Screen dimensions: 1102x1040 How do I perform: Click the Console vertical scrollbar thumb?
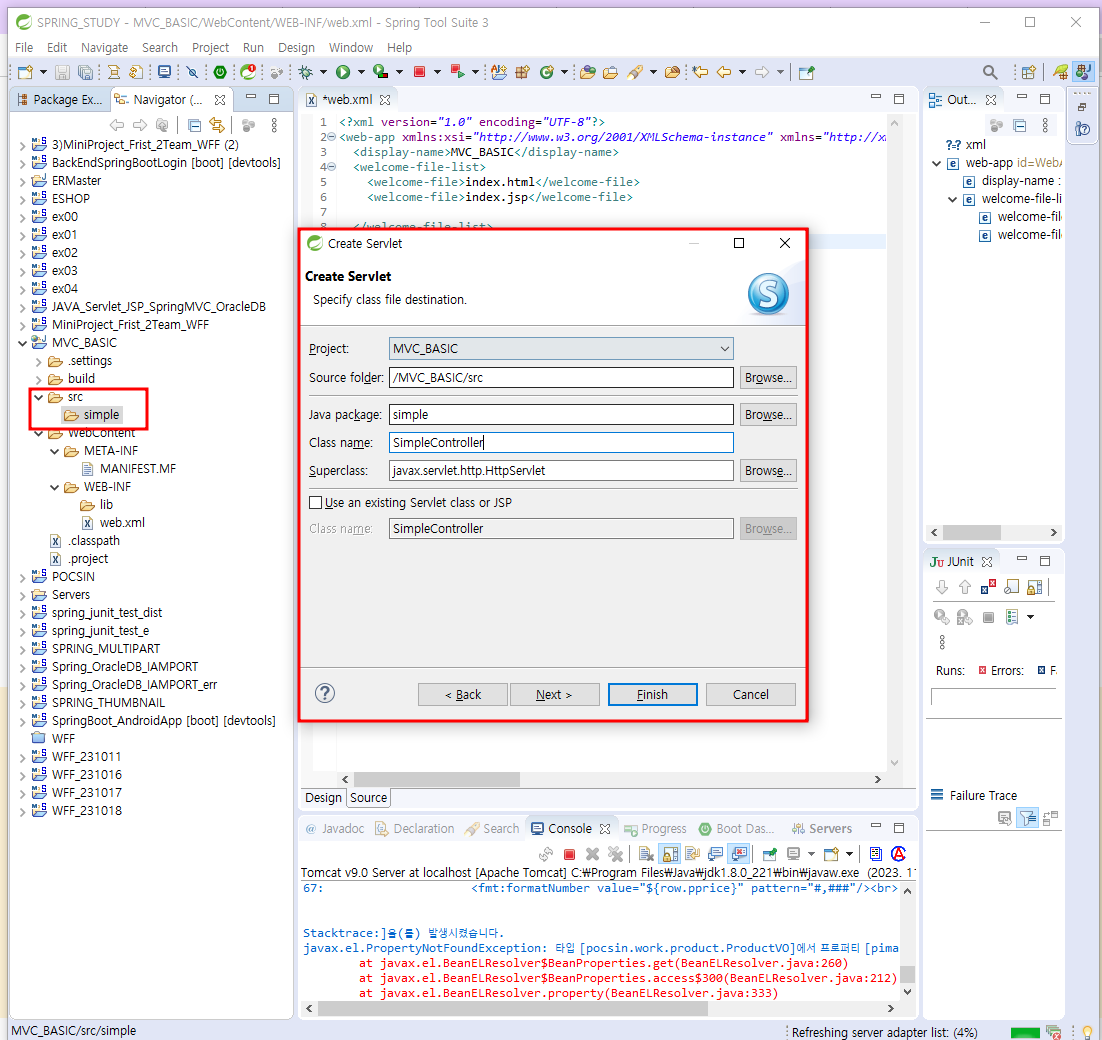coord(907,974)
